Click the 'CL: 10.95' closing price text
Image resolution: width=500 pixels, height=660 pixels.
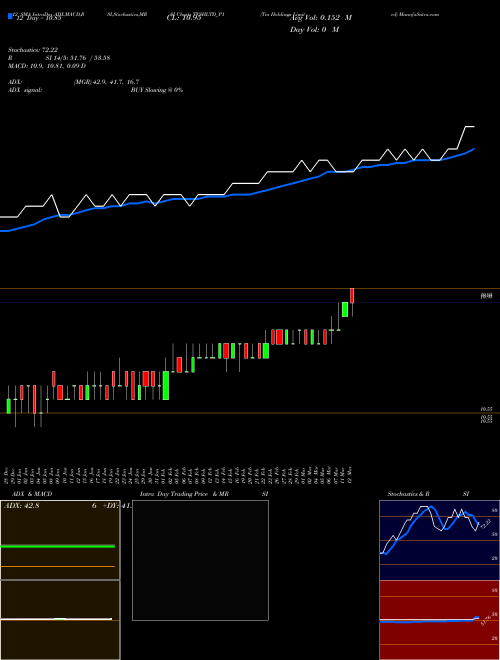coord(184,19)
